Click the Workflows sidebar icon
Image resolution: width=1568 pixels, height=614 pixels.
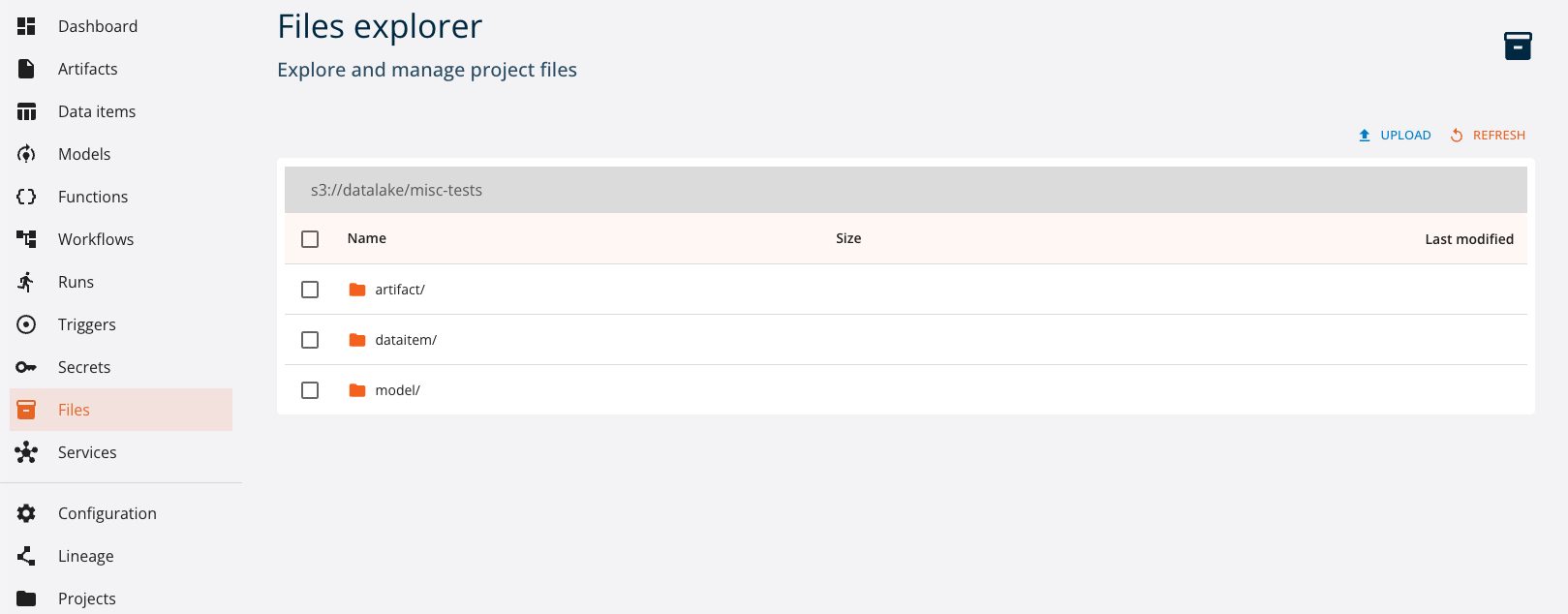point(26,239)
